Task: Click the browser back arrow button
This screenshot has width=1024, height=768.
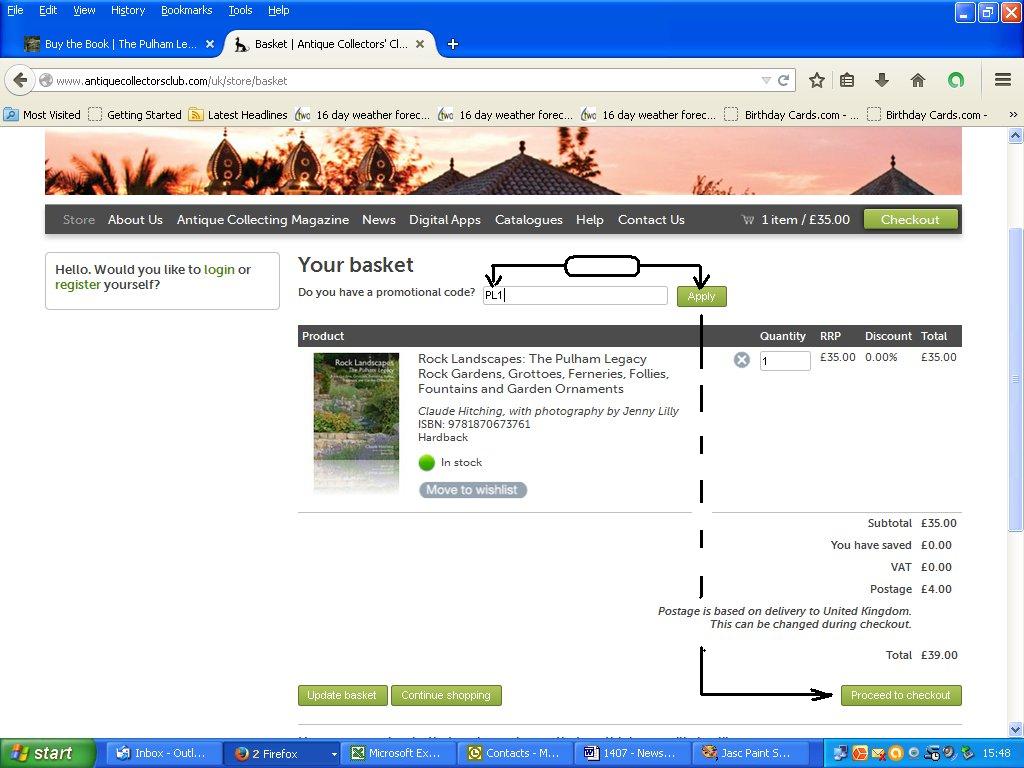Action: tap(21, 80)
